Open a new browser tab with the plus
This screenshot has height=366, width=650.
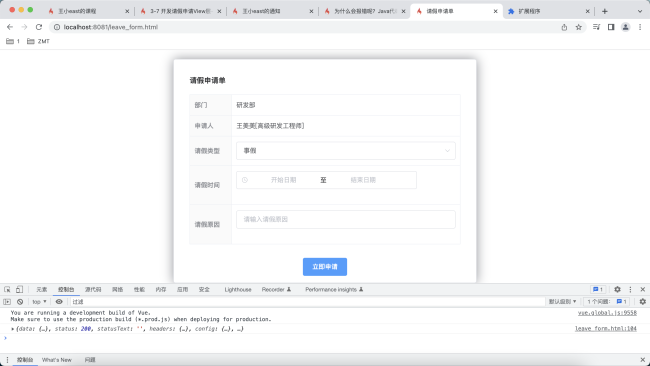(x=605, y=11)
